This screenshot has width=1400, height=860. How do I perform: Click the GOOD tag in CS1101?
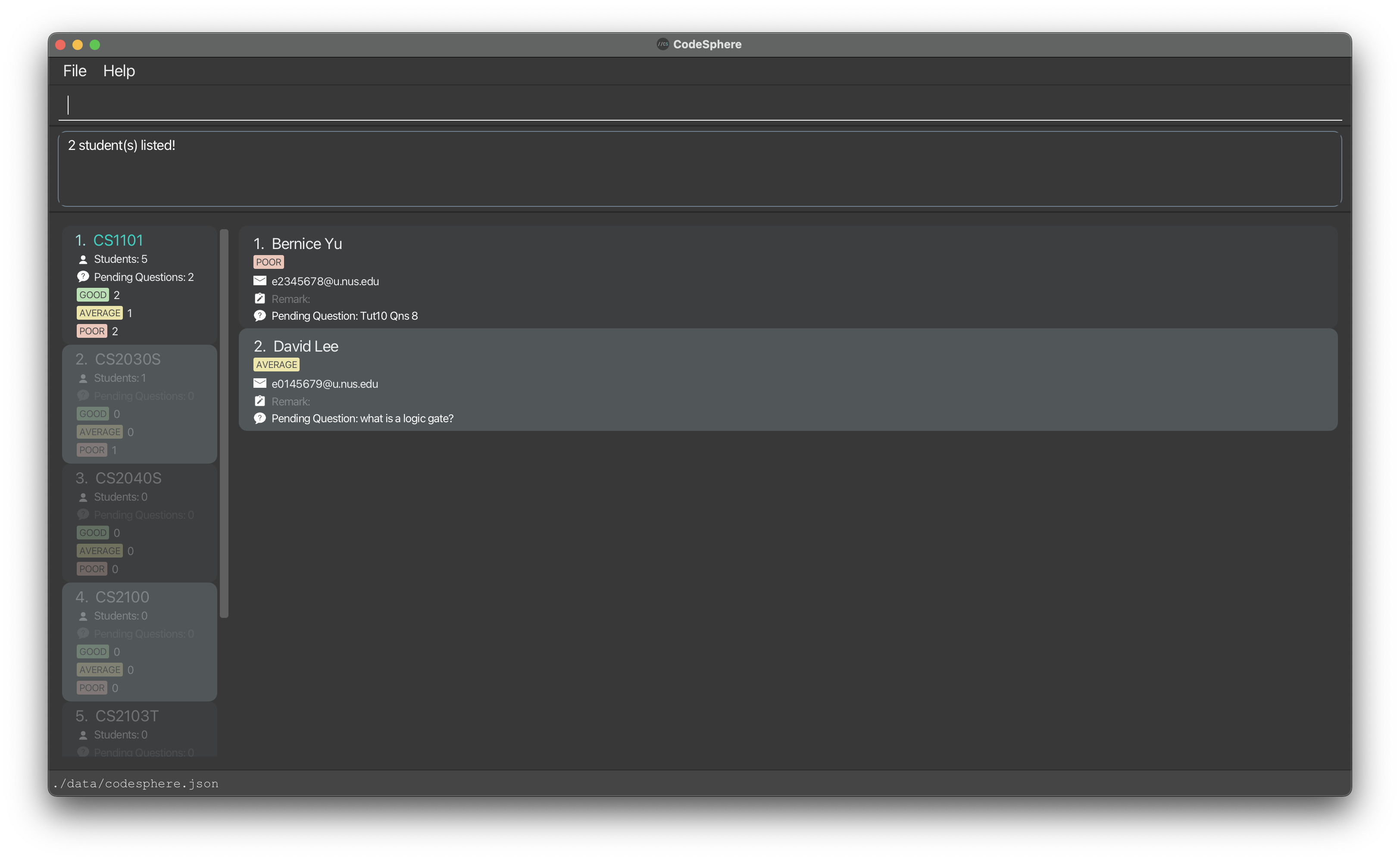[93, 295]
